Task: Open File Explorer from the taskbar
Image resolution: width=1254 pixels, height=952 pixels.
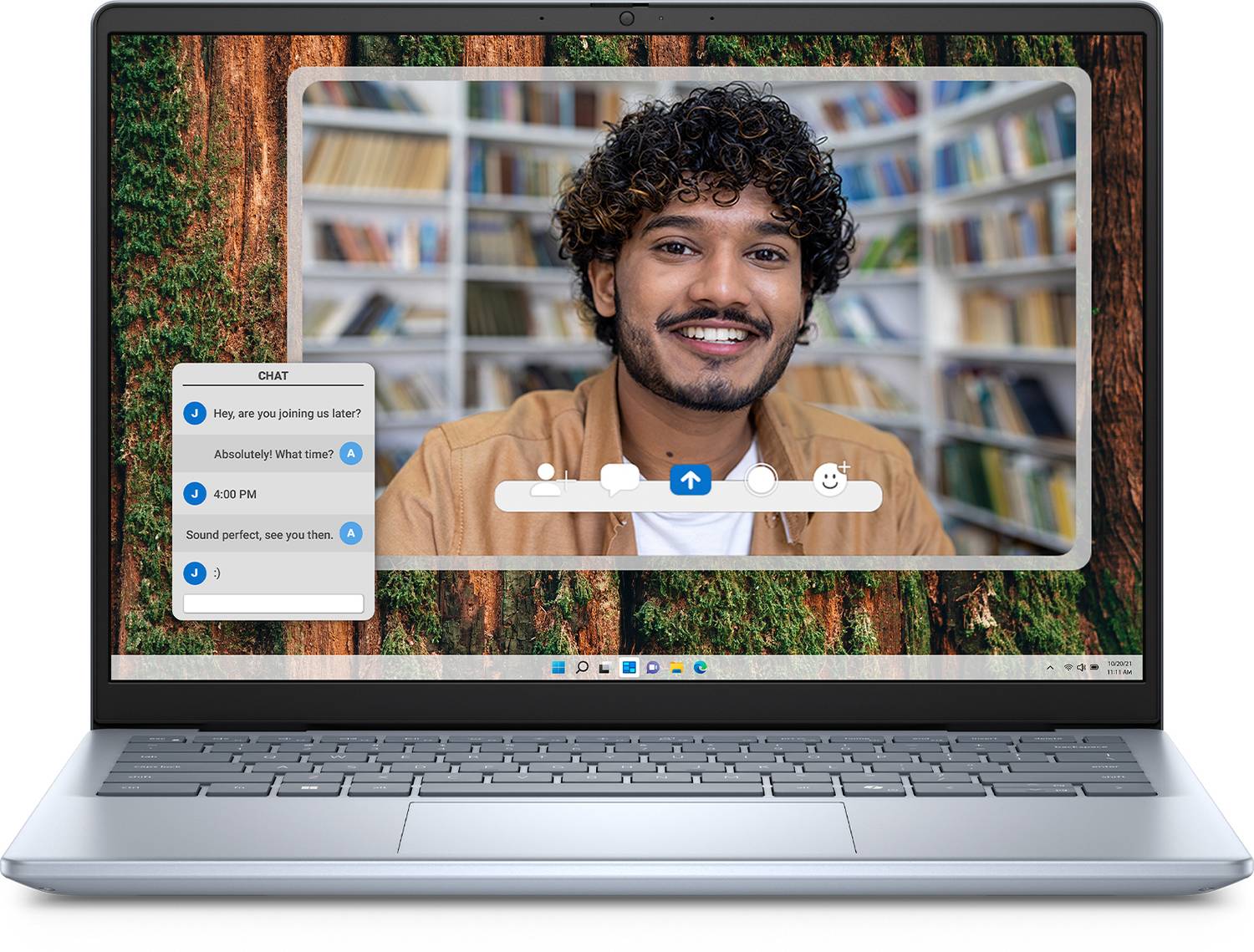Action: click(676, 667)
